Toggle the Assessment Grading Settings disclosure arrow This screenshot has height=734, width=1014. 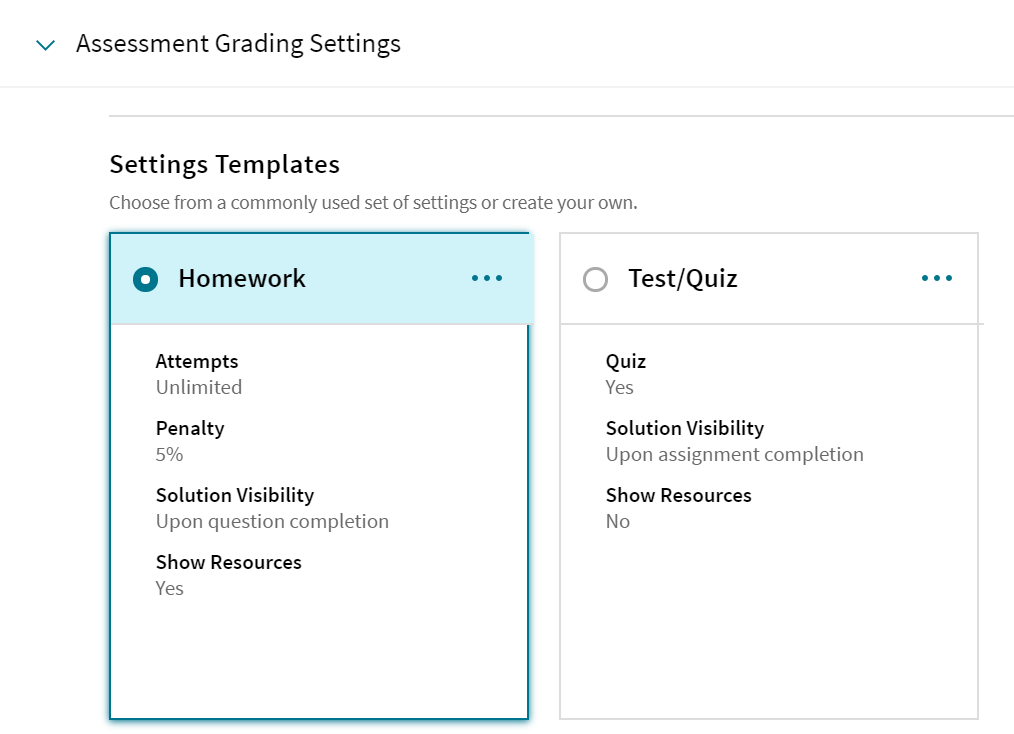(x=44, y=45)
